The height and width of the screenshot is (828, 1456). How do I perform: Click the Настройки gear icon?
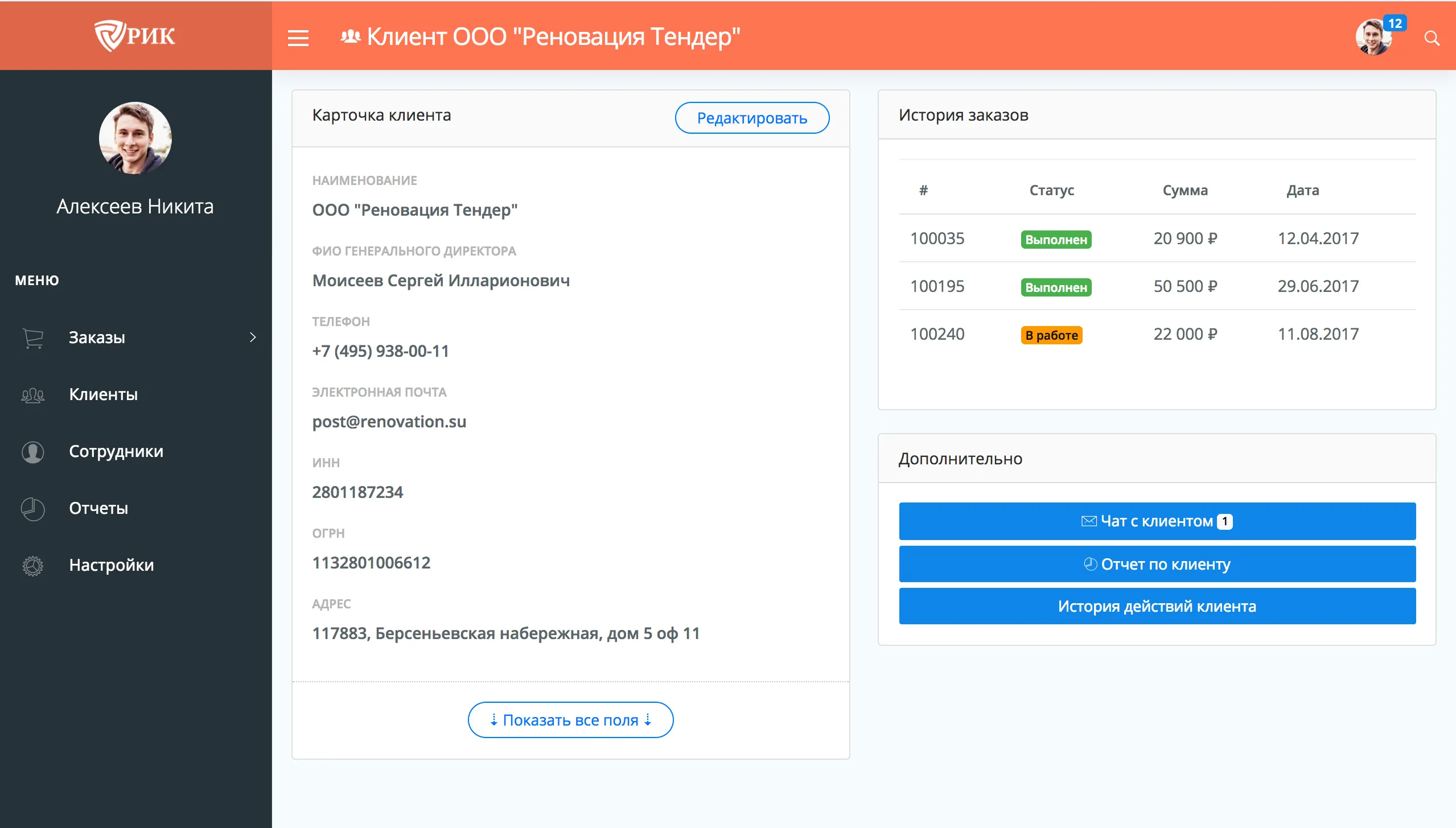[33, 565]
